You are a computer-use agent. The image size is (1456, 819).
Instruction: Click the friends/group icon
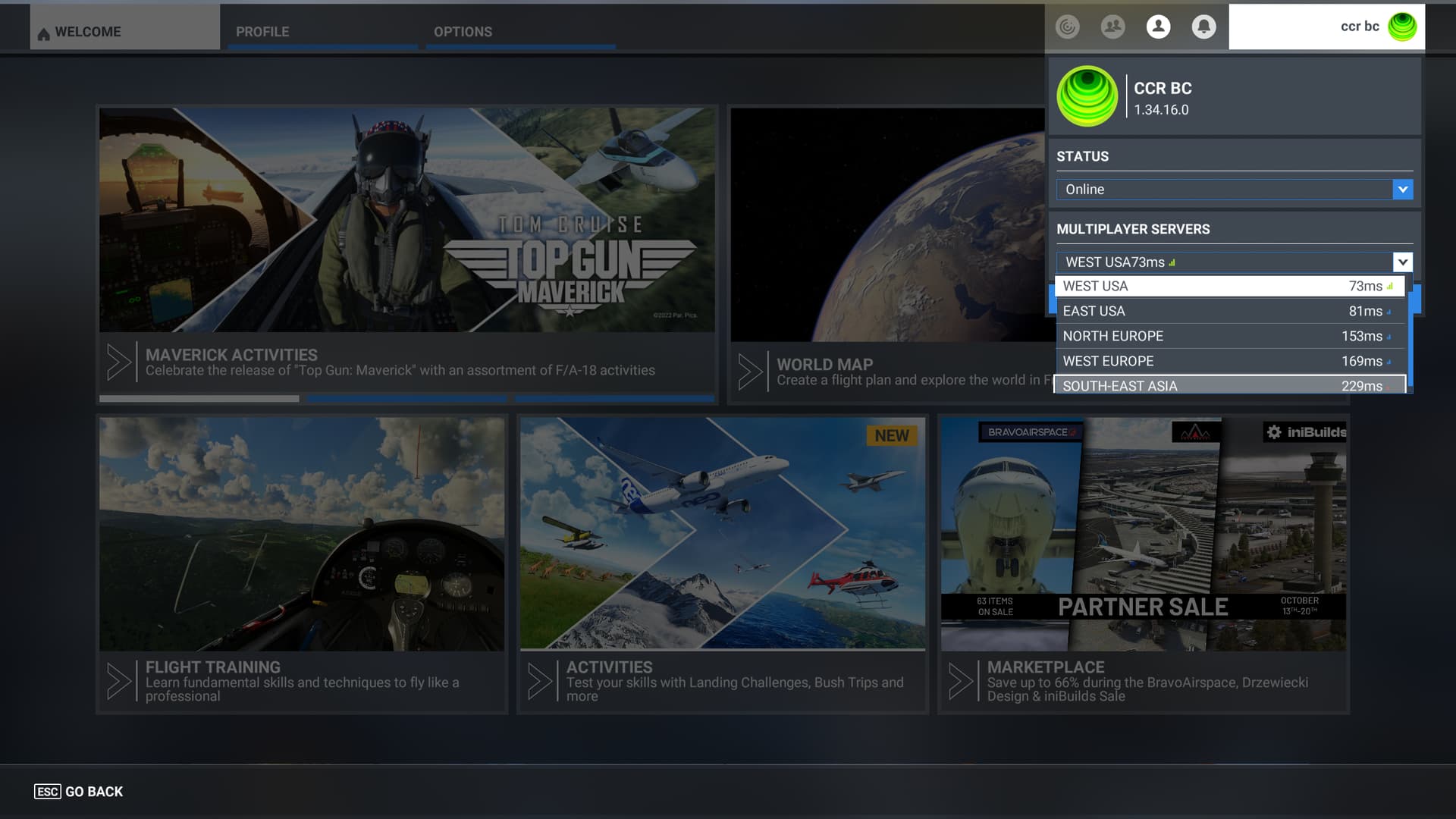[1113, 26]
